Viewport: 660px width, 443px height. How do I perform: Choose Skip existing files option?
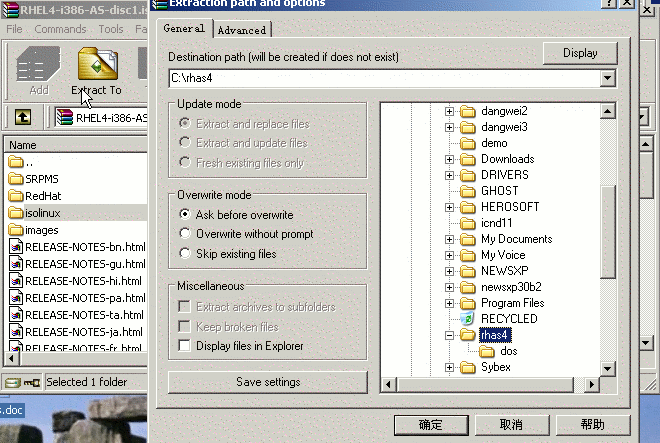point(183,254)
